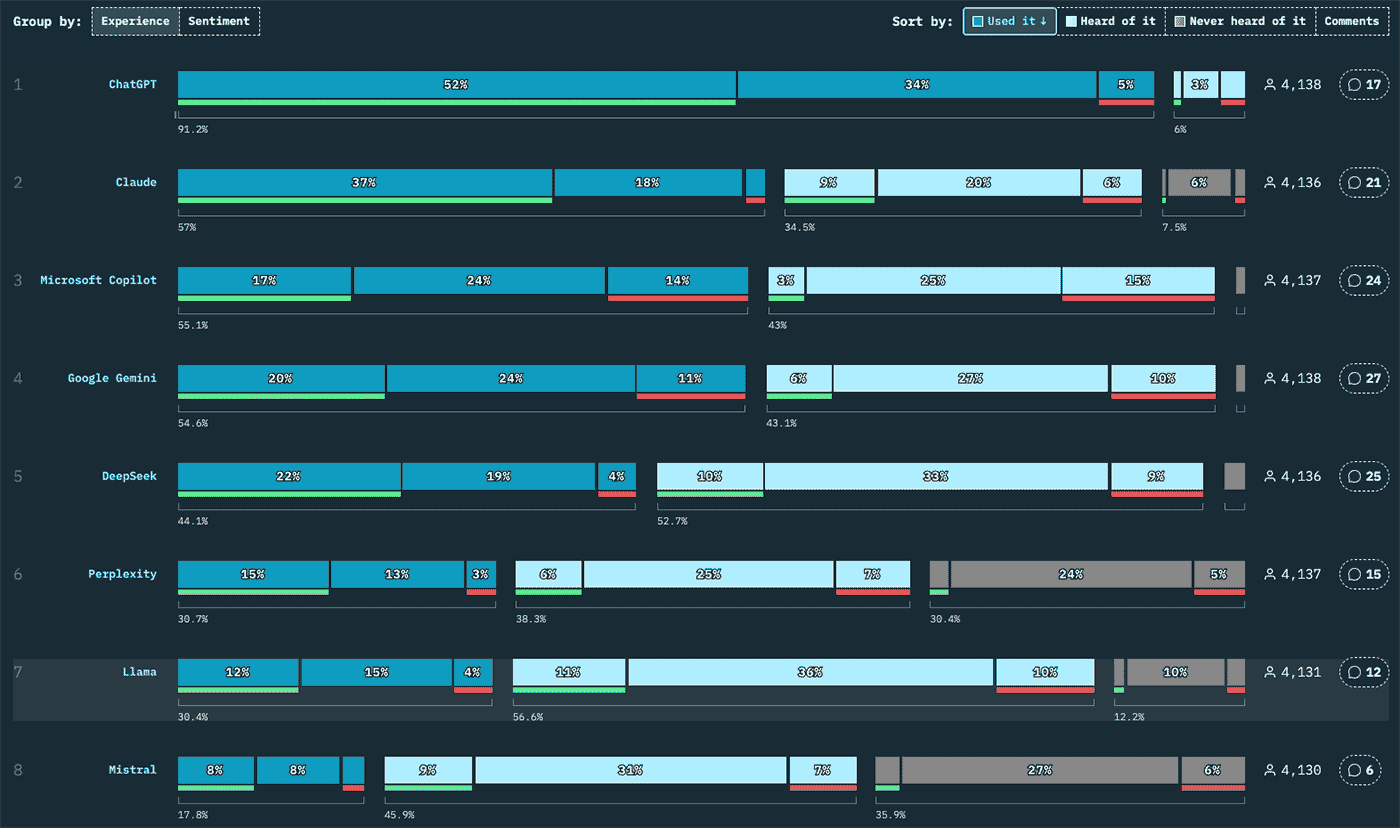Open the ChatGPT item link
Viewport: 1400px width, 828px height.
(x=133, y=84)
